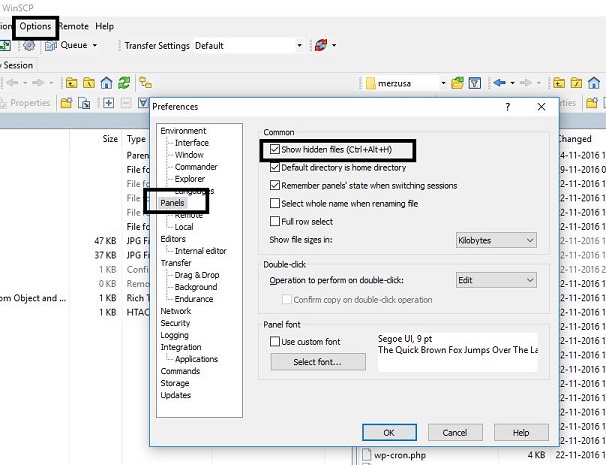The height and width of the screenshot is (465, 606).
Task: Uncheck Show hidden files checkbox
Action: click(x=274, y=150)
